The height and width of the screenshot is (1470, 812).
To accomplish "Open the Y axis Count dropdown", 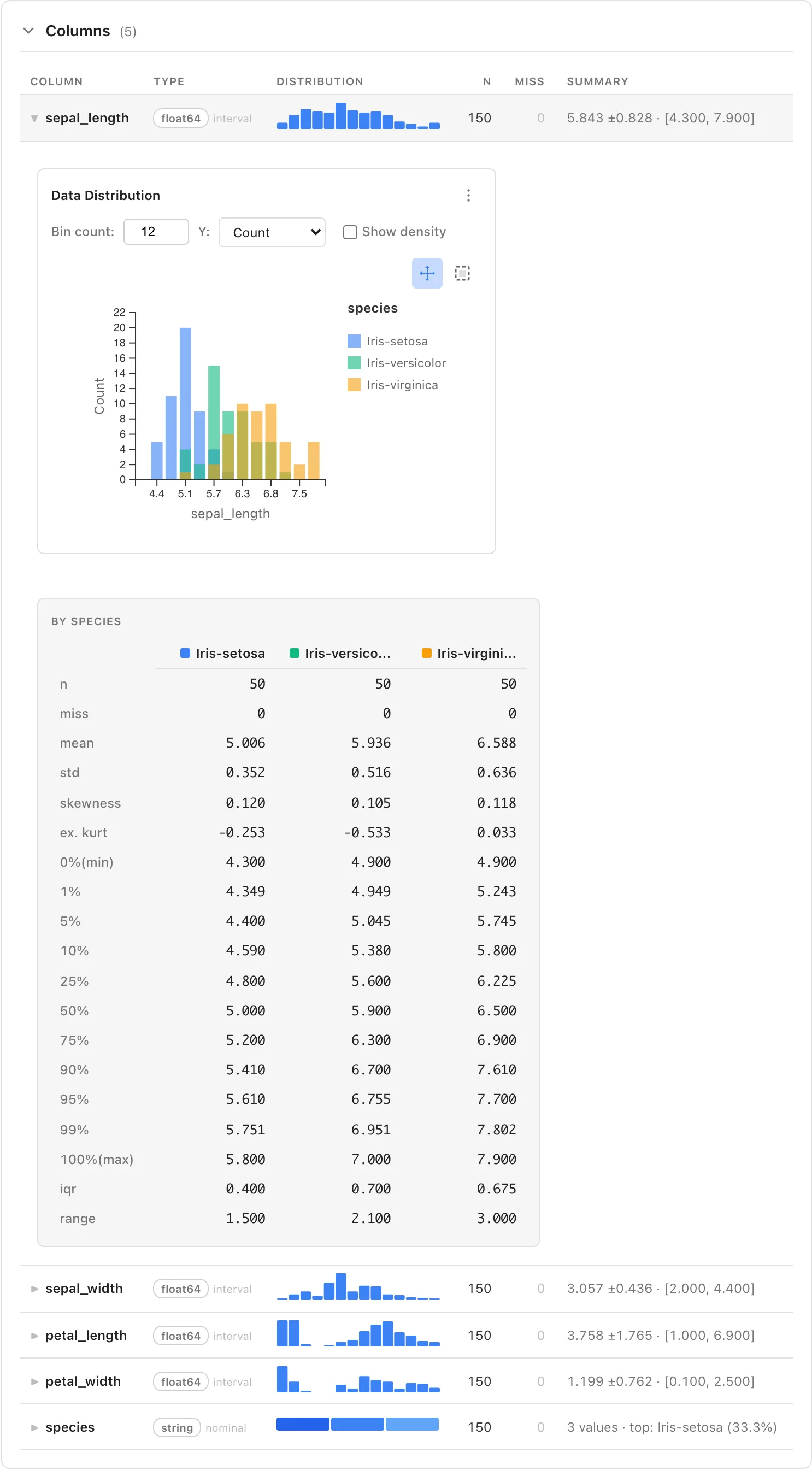I will coord(272,232).
